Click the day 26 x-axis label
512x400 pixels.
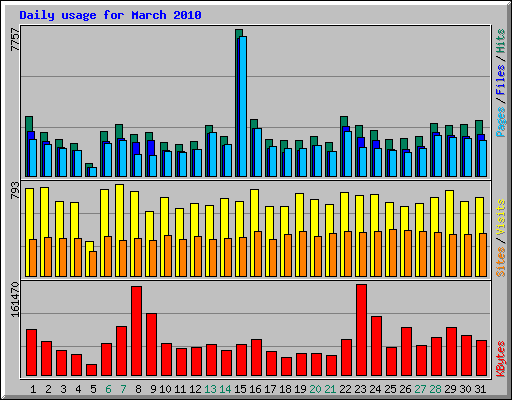point(405,389)
